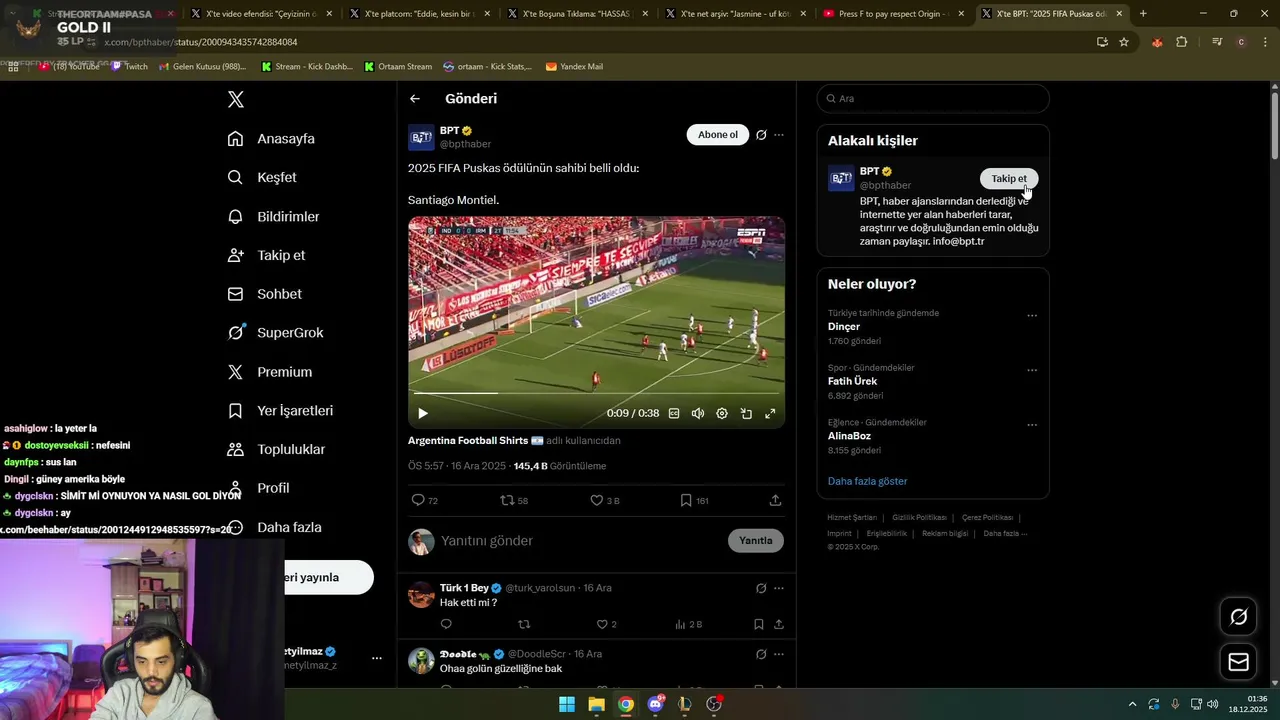Click the Yanıtını gönder reply field

pyautogui.click(x=580, y=541)
